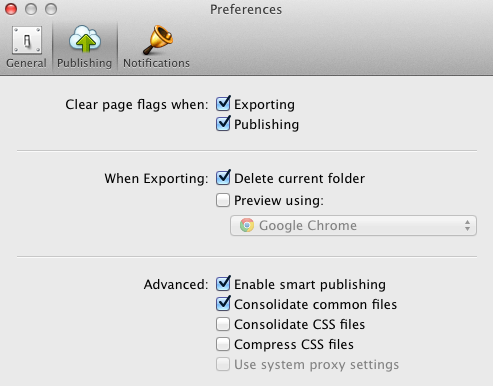Turn off Enable smart publishing
The image size is (493, 386).
point(223,284)
